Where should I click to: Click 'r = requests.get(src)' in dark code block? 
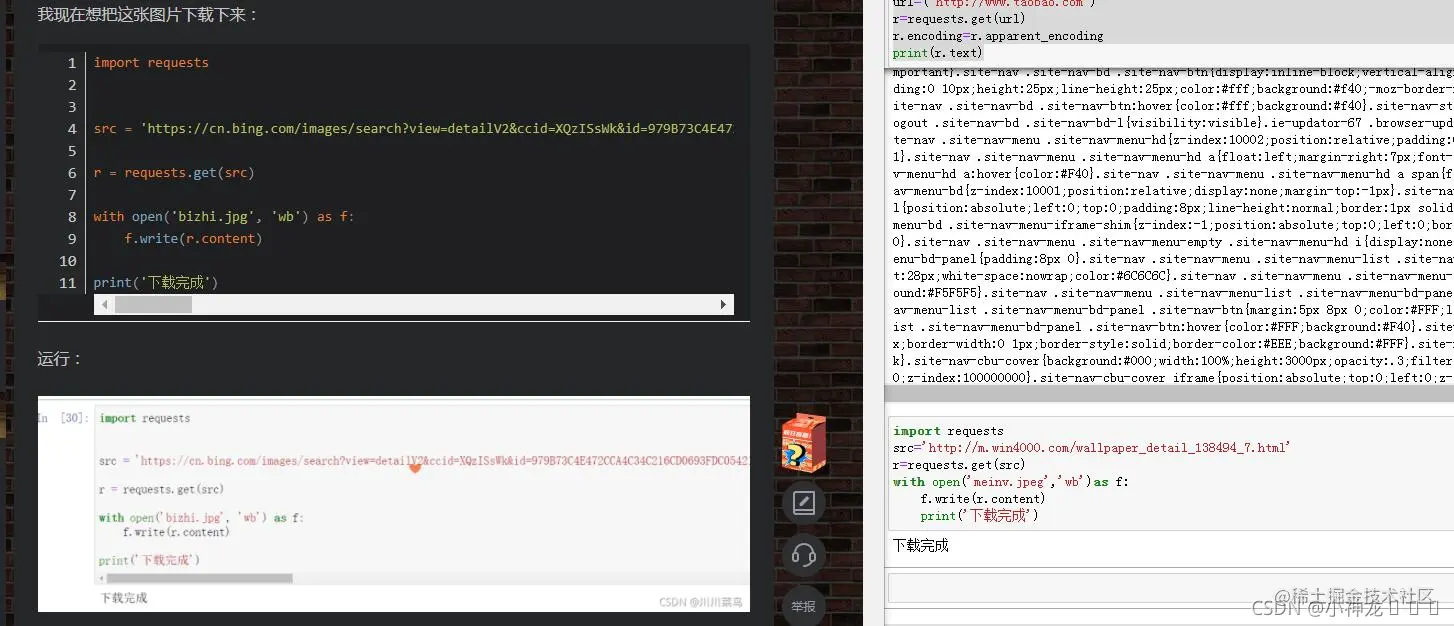click(x=174, y=172)
